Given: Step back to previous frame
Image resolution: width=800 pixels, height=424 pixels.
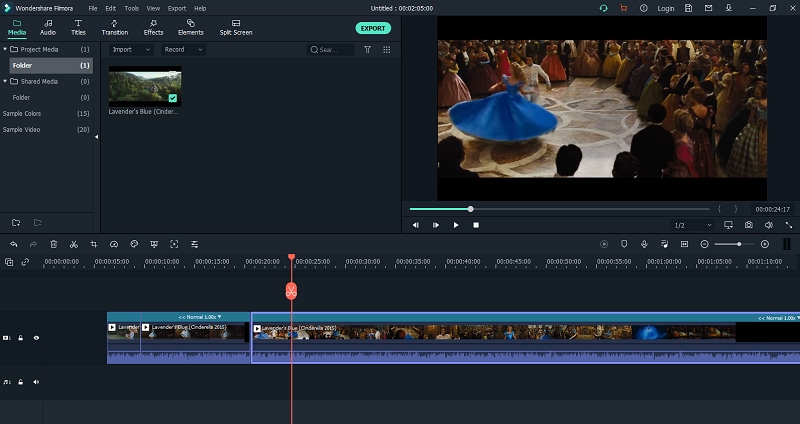Looking at the screenshot, I should pyautogui.click(x=415, y=225).
